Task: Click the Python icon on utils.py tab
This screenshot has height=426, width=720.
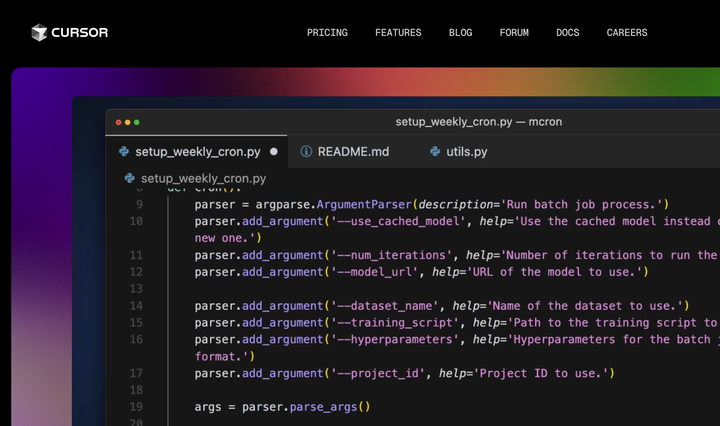Action: click(x=435, y=152)
